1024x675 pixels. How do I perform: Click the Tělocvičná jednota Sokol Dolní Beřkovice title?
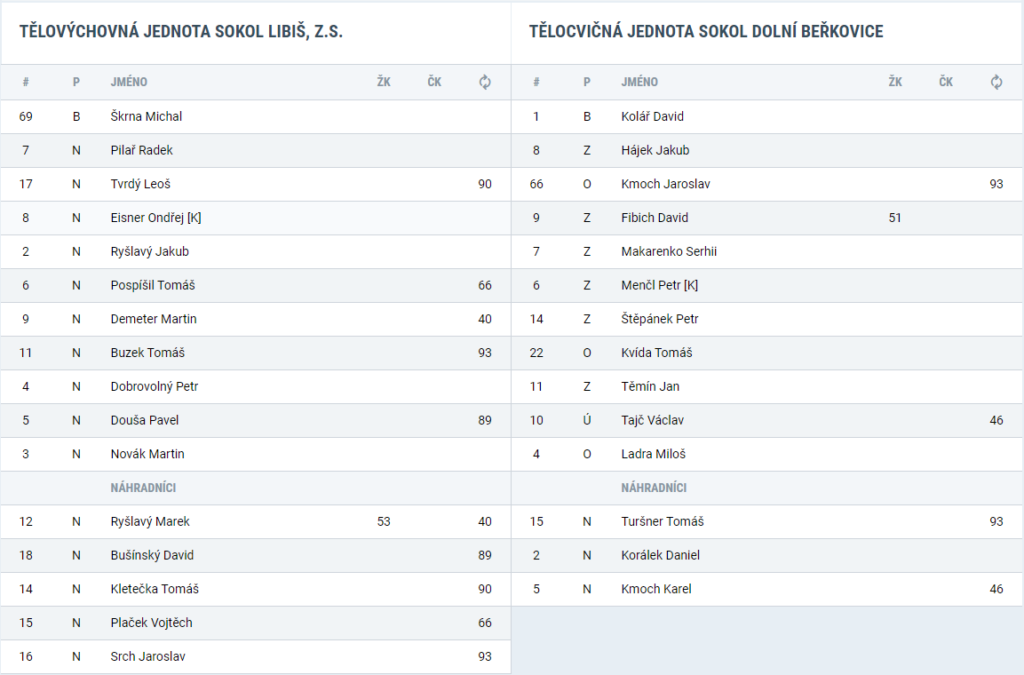point(706,31)
